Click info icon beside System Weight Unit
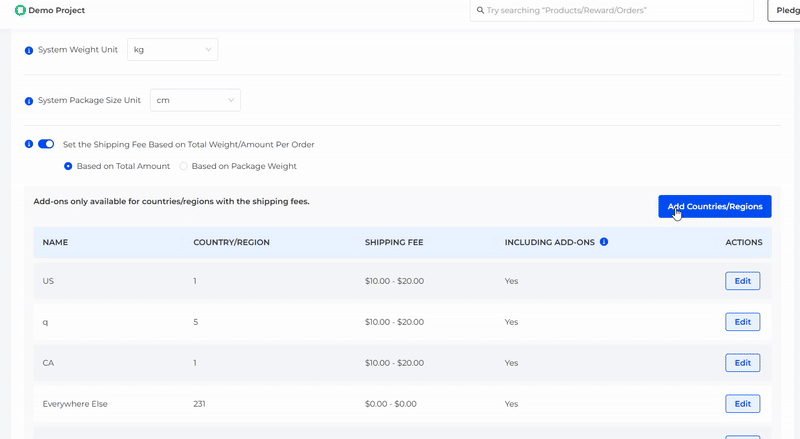 tap(29, 50)
